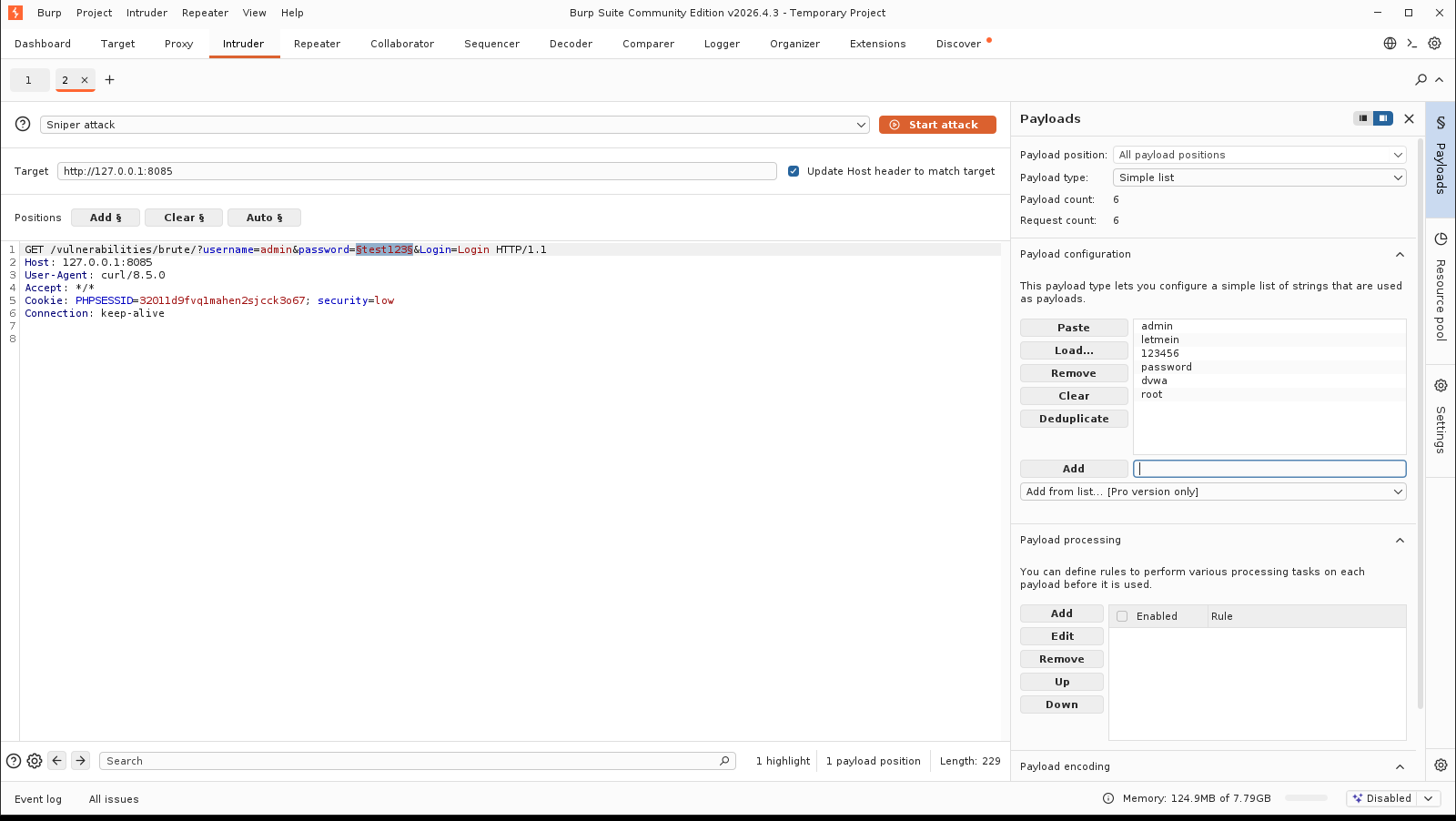
Task: Add a new Intruder tab with plus icon
Action: coord(109,80)
